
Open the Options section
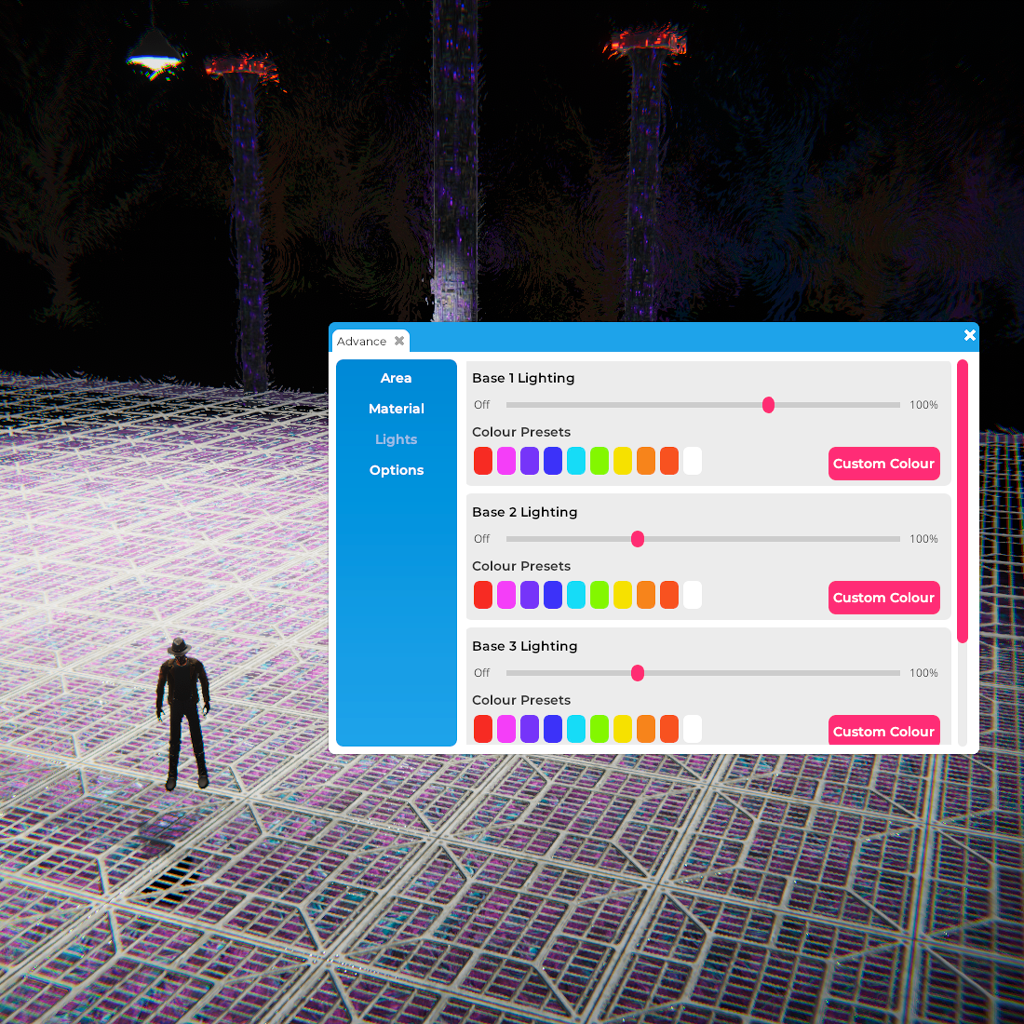tap(396, 470)
